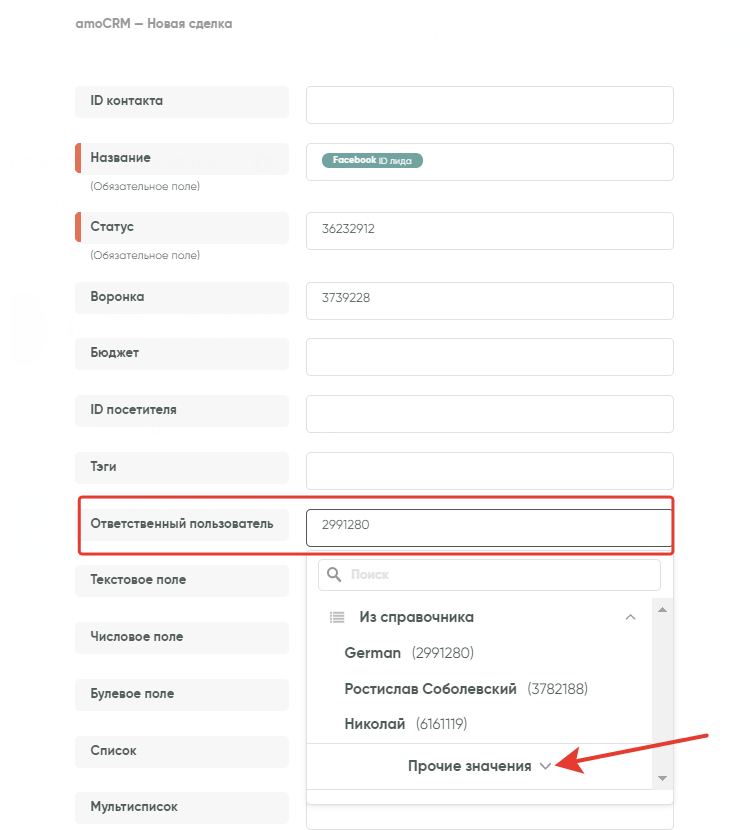The image size is (750, 830).
Task: Click the Воронка field with 3739228
Action: coord(489,298)
